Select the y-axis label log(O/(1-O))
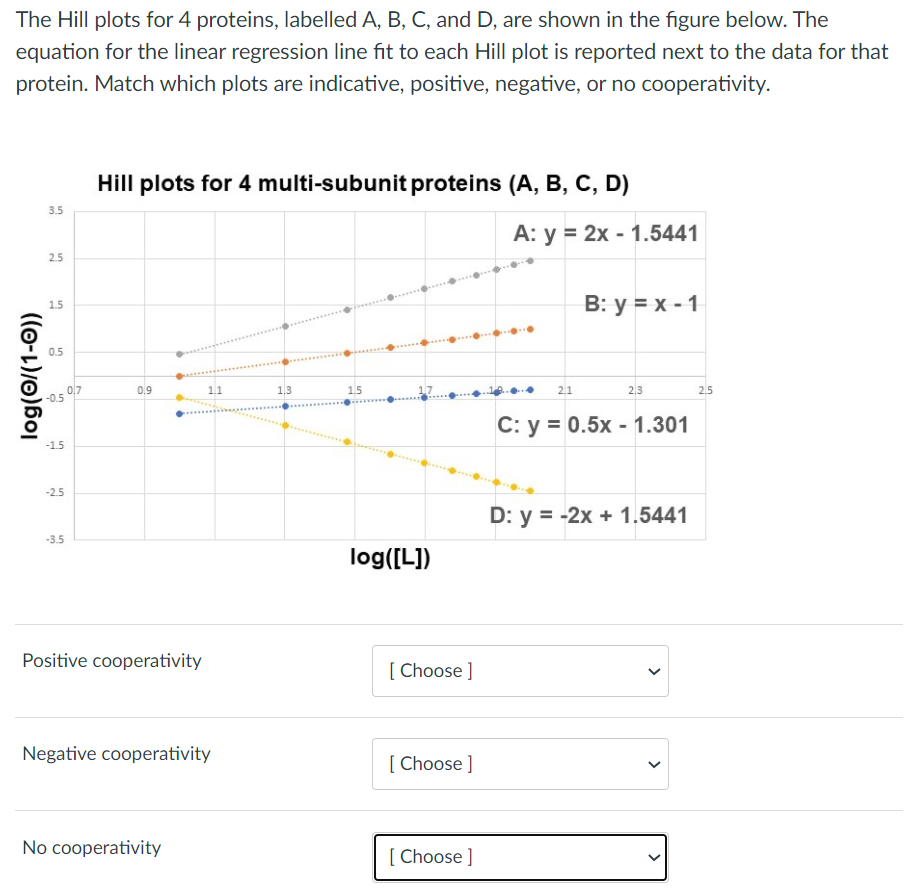 click(28, 373)
